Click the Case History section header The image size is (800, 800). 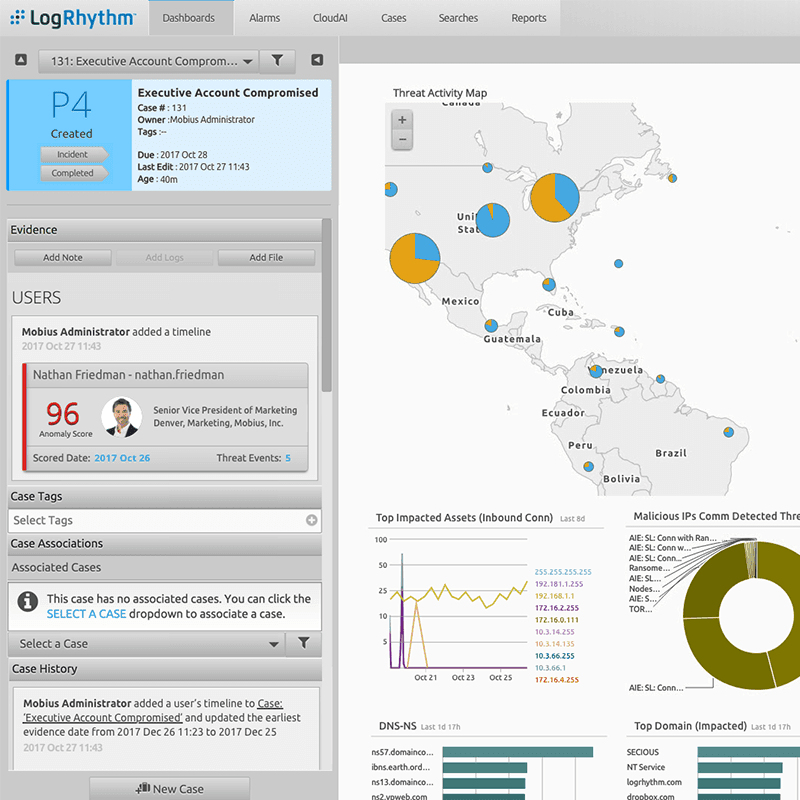tap(165, 669)
